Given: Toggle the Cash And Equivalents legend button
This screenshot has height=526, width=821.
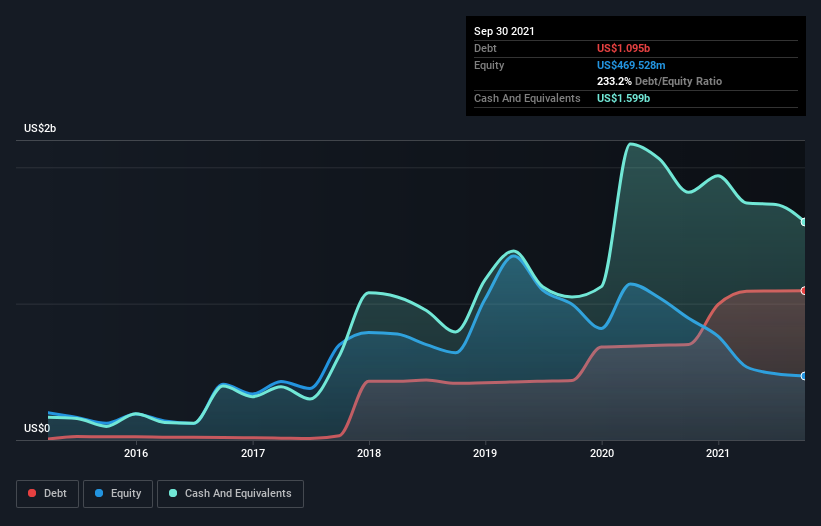Looking at the screenshot, I should (x=230, y=494).
